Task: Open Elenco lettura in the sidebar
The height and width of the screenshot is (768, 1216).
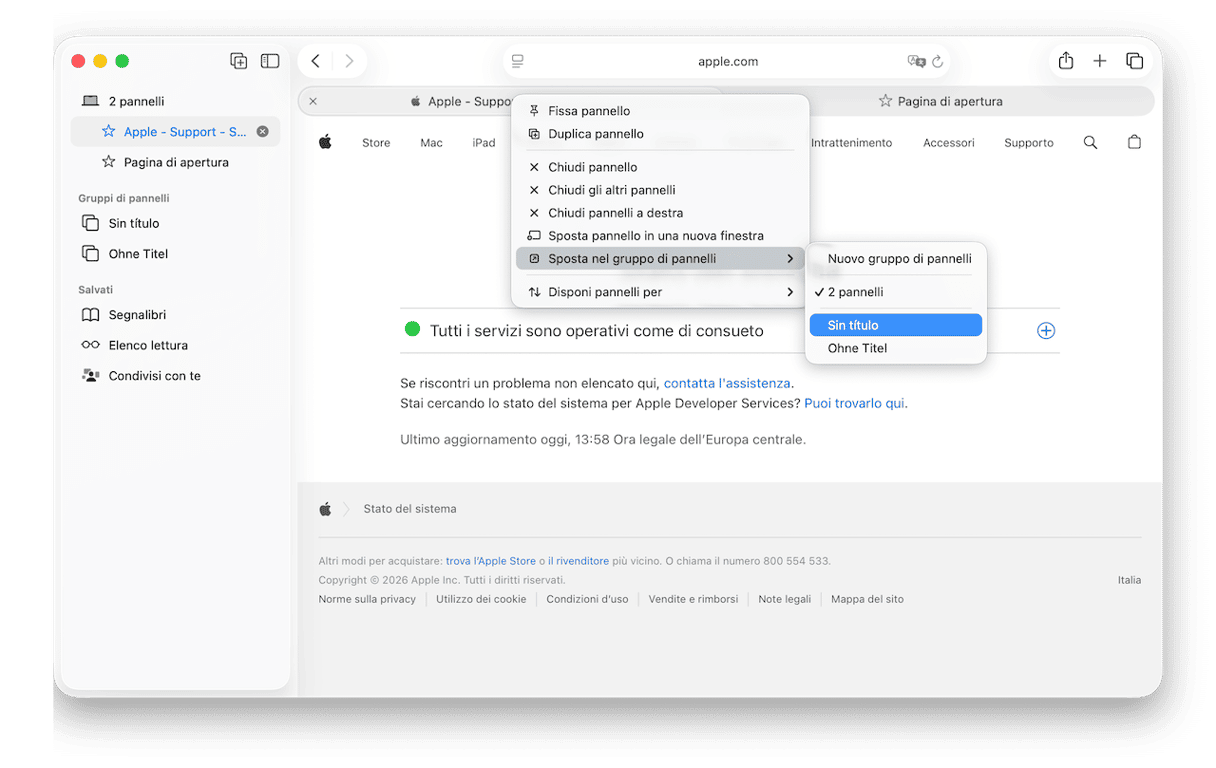Action: (x=175, y=345)
